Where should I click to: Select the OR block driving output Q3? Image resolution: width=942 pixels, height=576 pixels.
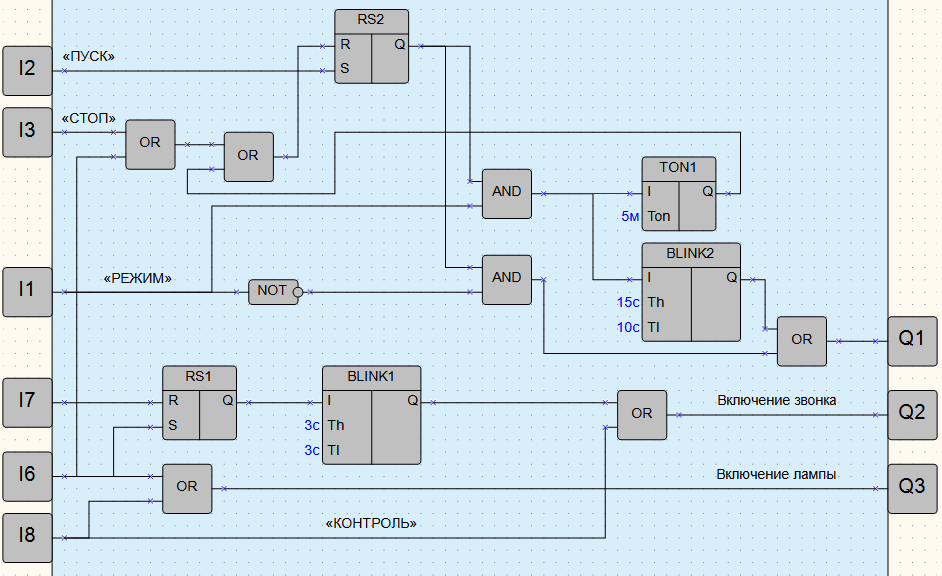pos(187,488)
